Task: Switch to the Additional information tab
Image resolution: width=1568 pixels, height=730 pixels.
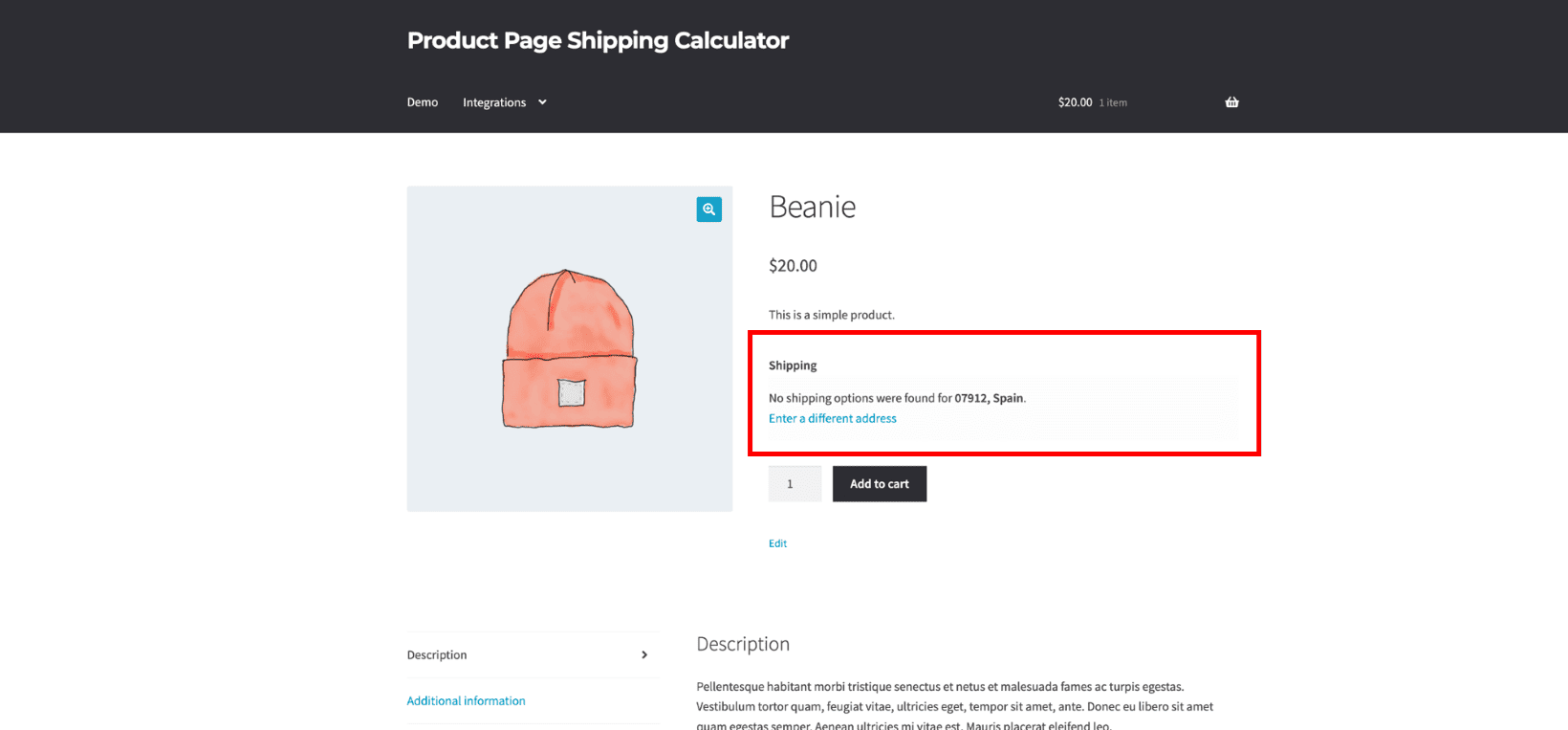Action: click(466, 700)
